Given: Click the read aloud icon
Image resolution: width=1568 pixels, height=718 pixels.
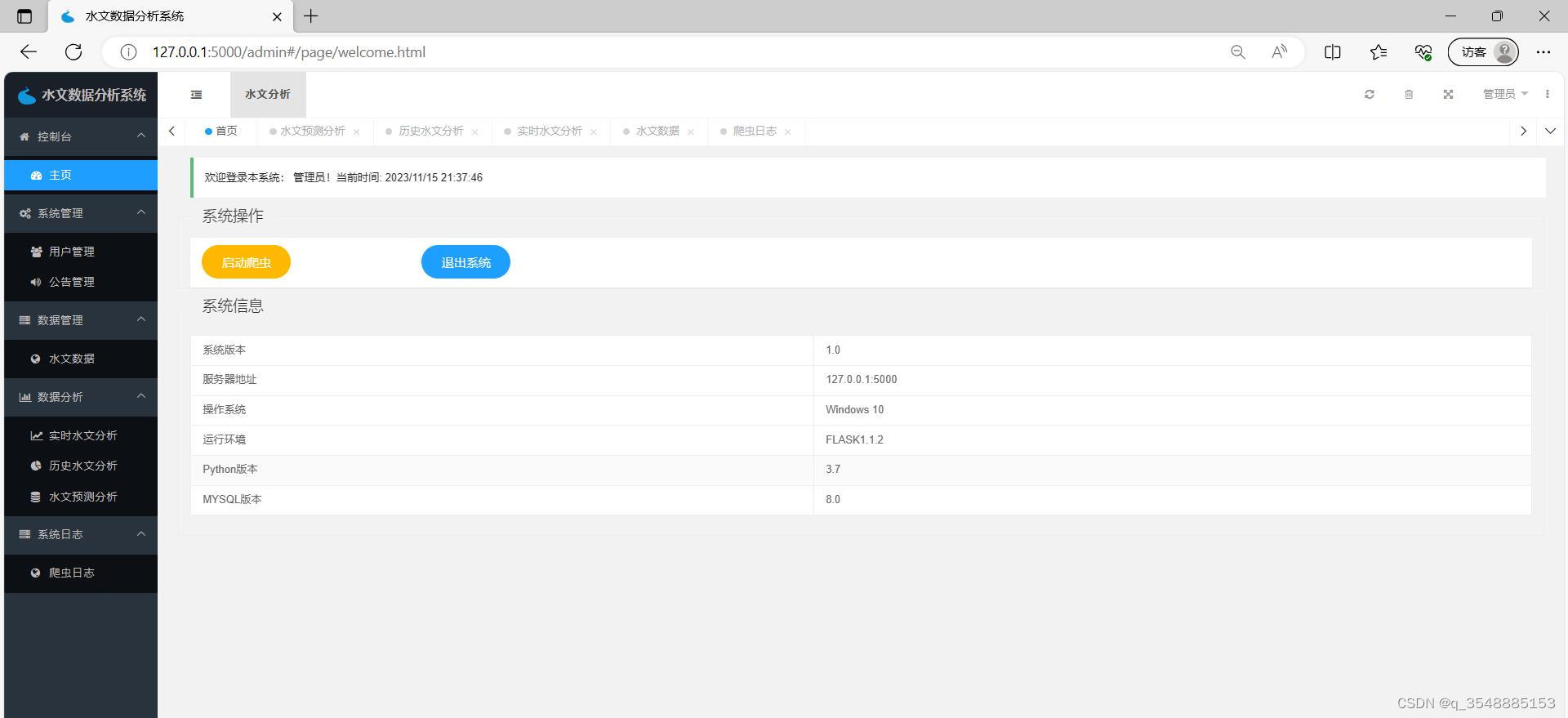Looking at the screenshot, I should pos(1280,52).
